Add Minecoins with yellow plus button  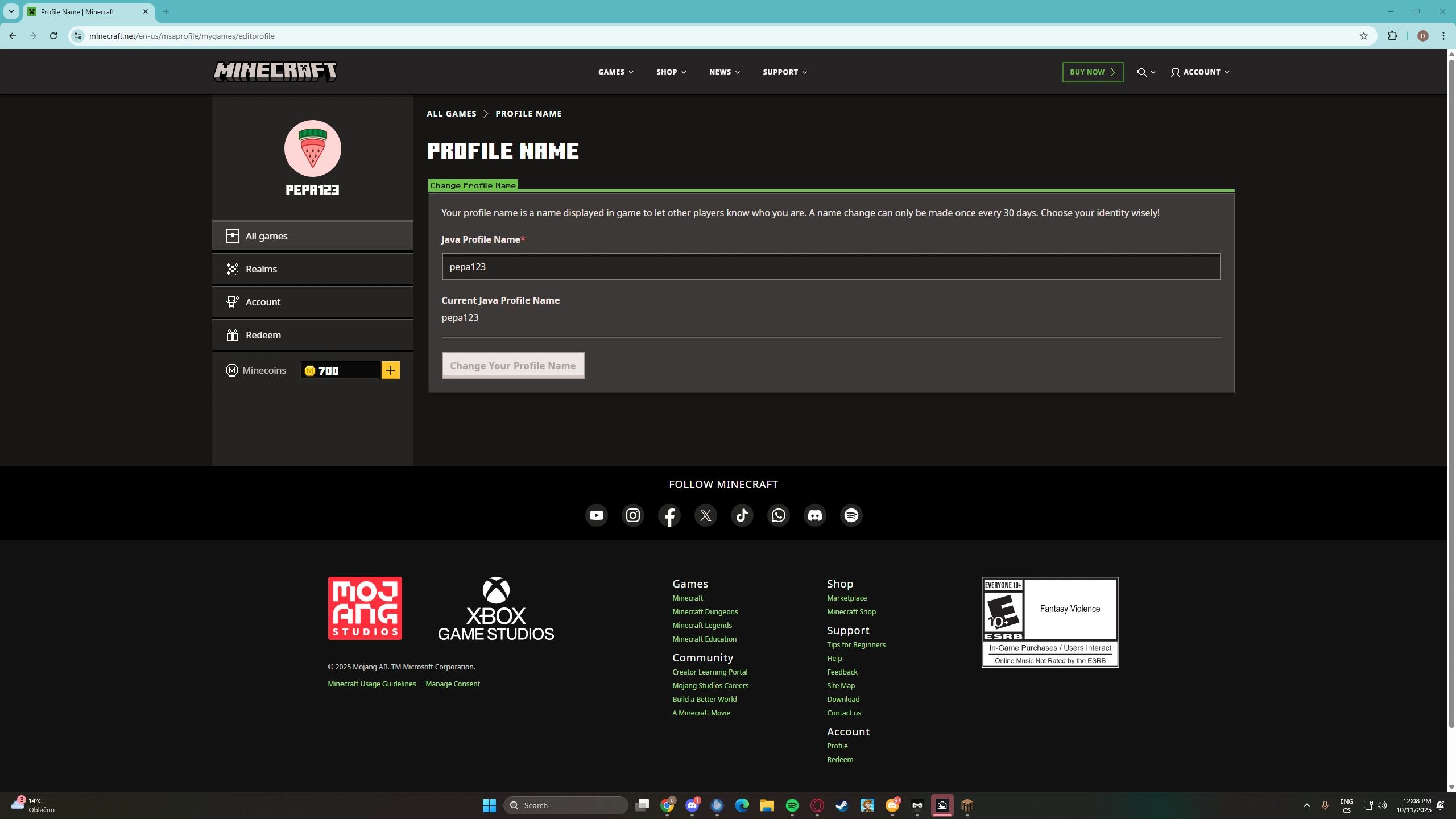(x=390, y=370)
